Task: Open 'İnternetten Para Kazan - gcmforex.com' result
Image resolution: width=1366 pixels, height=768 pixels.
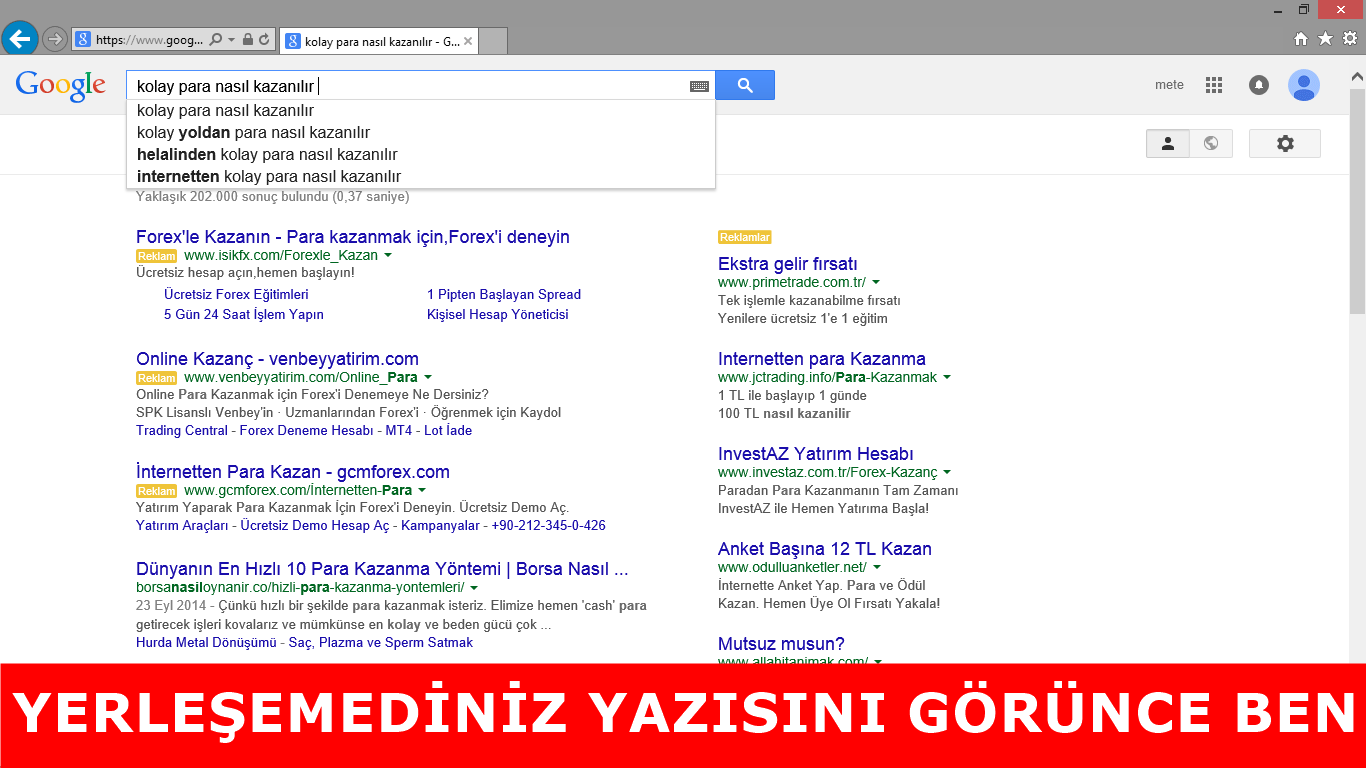Action: pos(293,472)
